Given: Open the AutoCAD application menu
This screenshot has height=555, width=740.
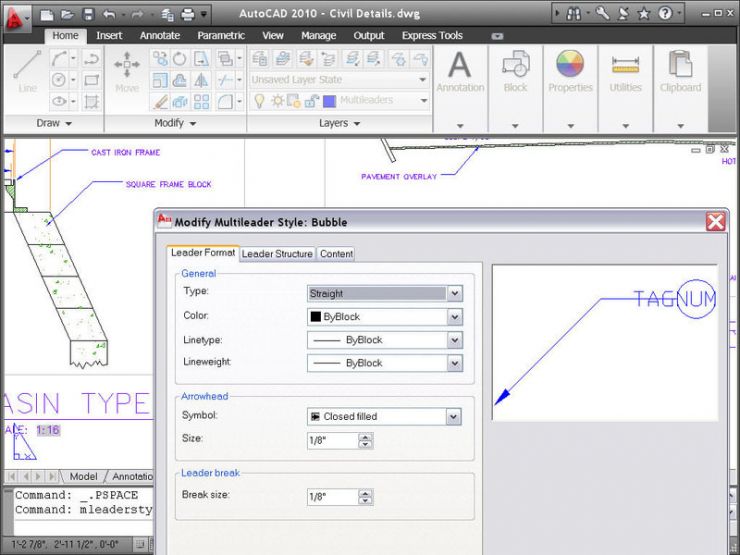Looking at the screenshot, I should [15, 18].
